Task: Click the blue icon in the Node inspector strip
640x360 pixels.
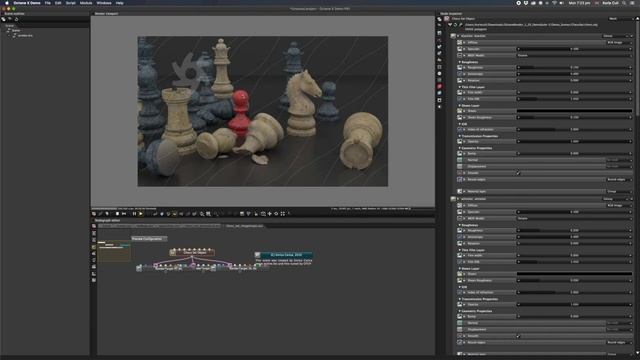Action: pyautogui.click(x=439, y=93)
